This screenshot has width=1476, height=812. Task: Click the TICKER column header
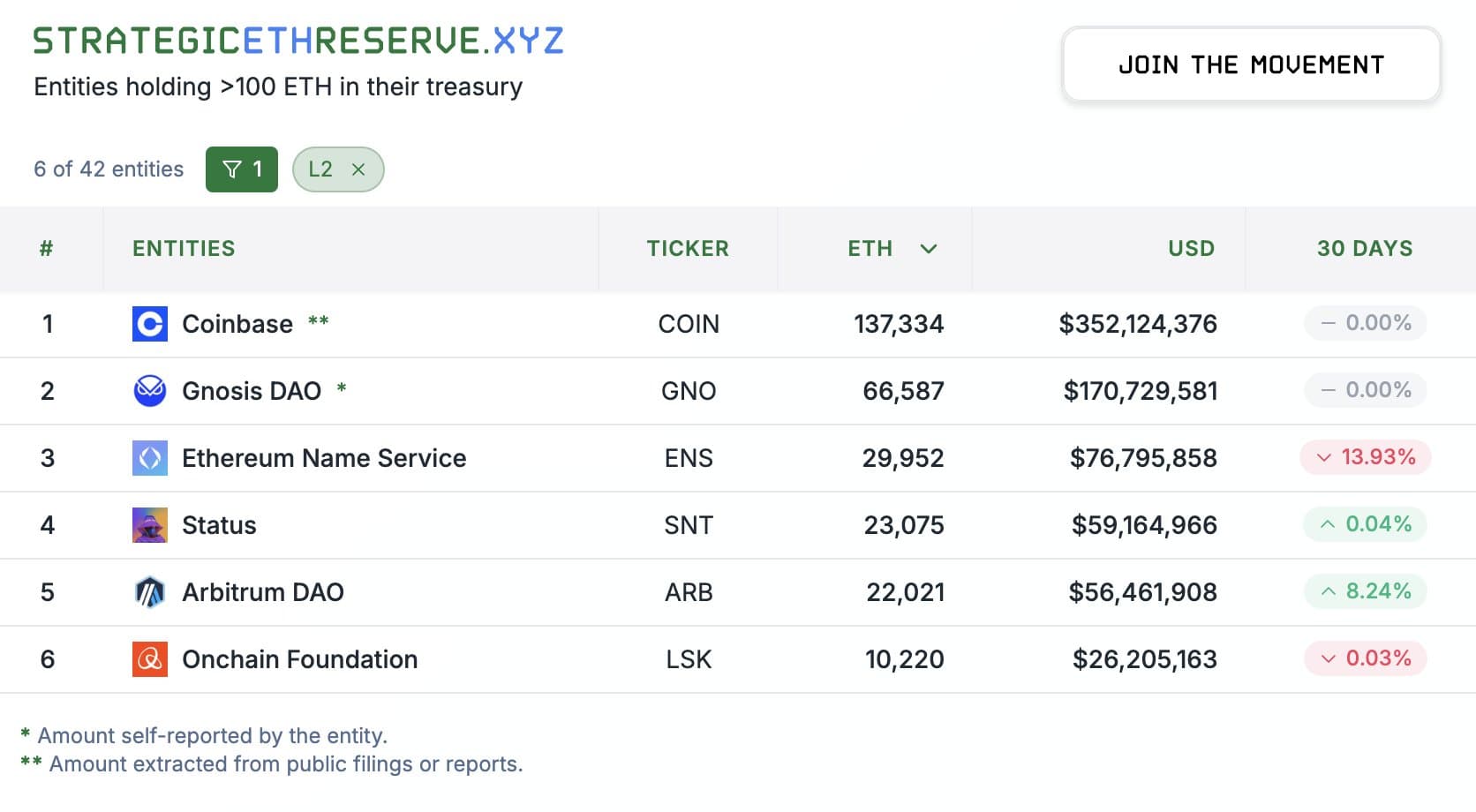(688, 249)
